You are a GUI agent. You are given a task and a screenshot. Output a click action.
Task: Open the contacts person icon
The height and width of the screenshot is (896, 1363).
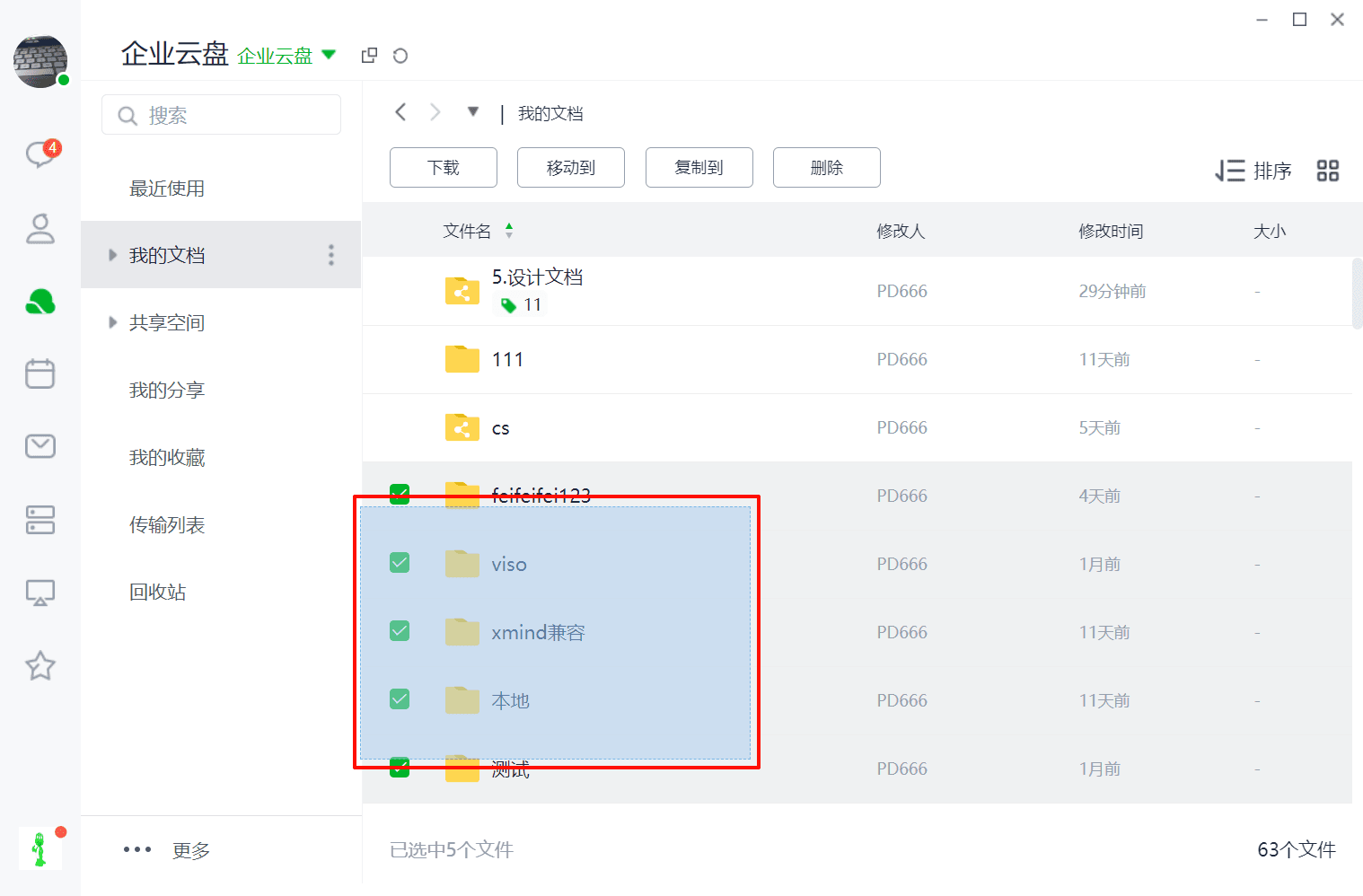40,228
